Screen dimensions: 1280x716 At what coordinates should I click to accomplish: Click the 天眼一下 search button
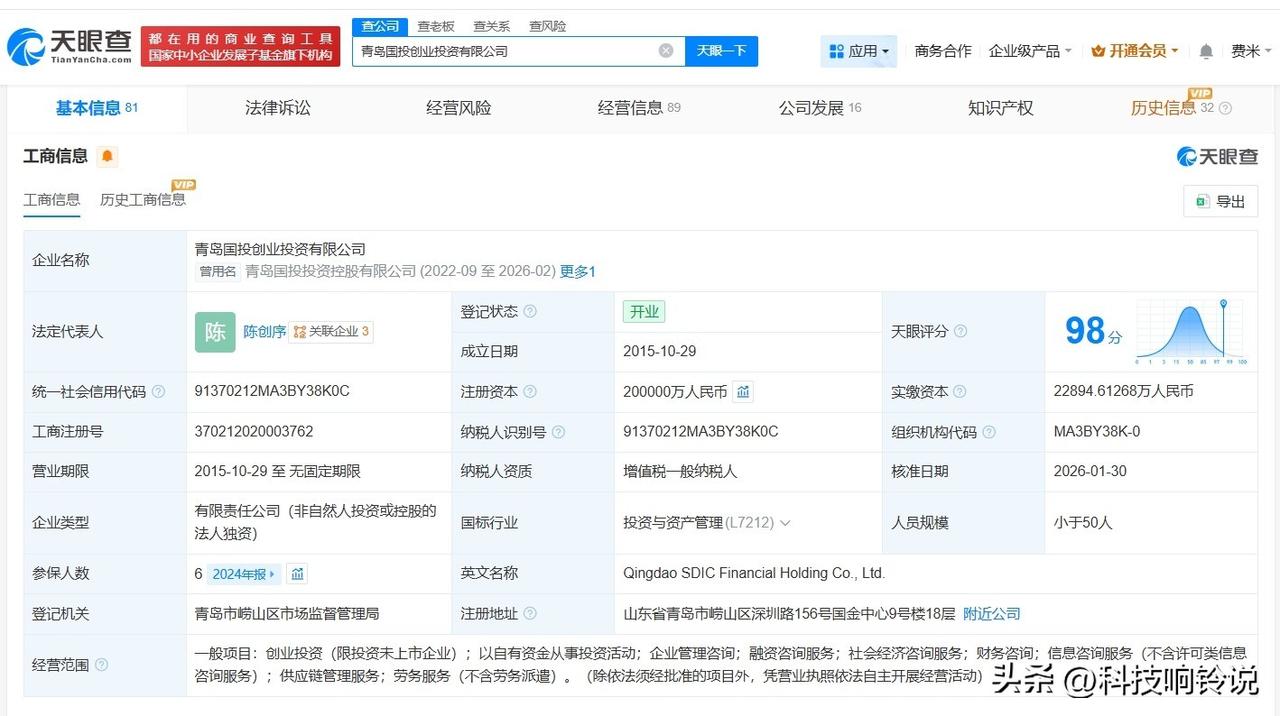click(x=721, y=51)
